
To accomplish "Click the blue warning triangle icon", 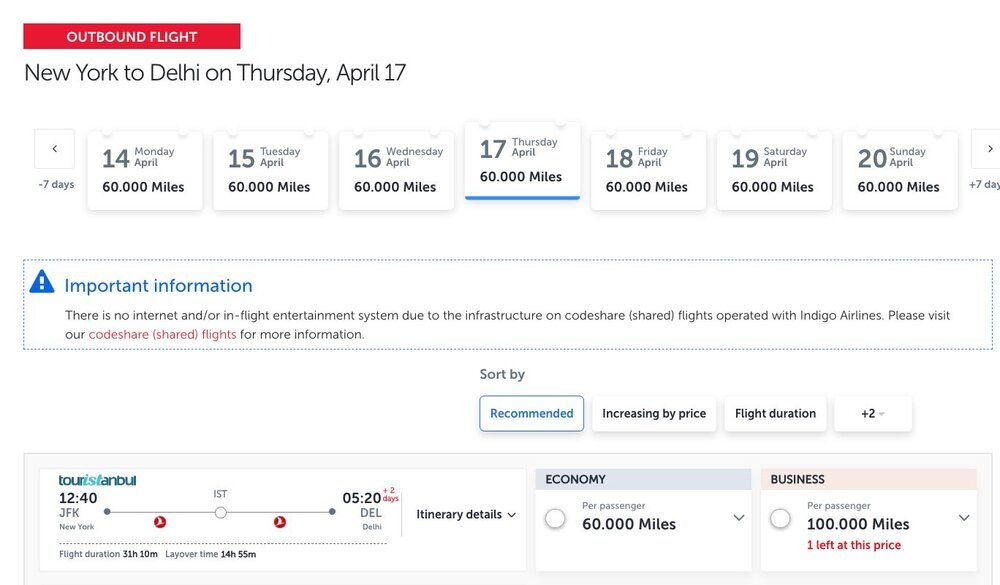I will 42,283.
